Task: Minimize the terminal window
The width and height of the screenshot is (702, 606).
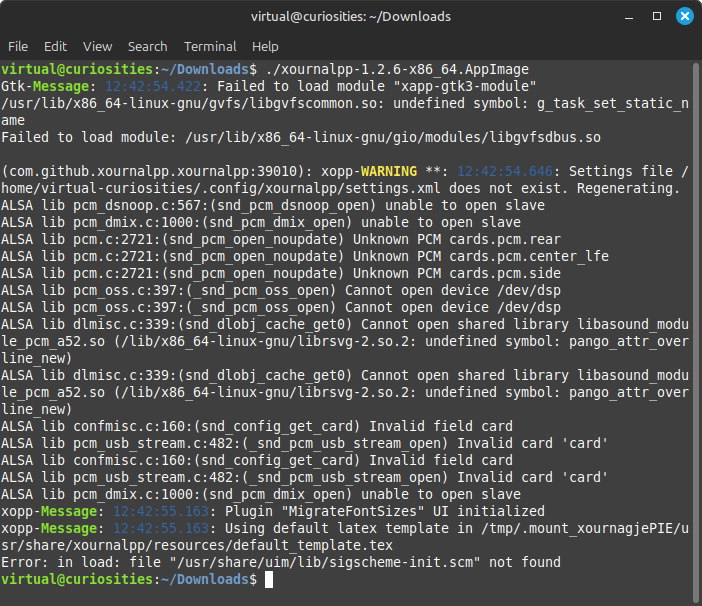Action: (629, 17)
